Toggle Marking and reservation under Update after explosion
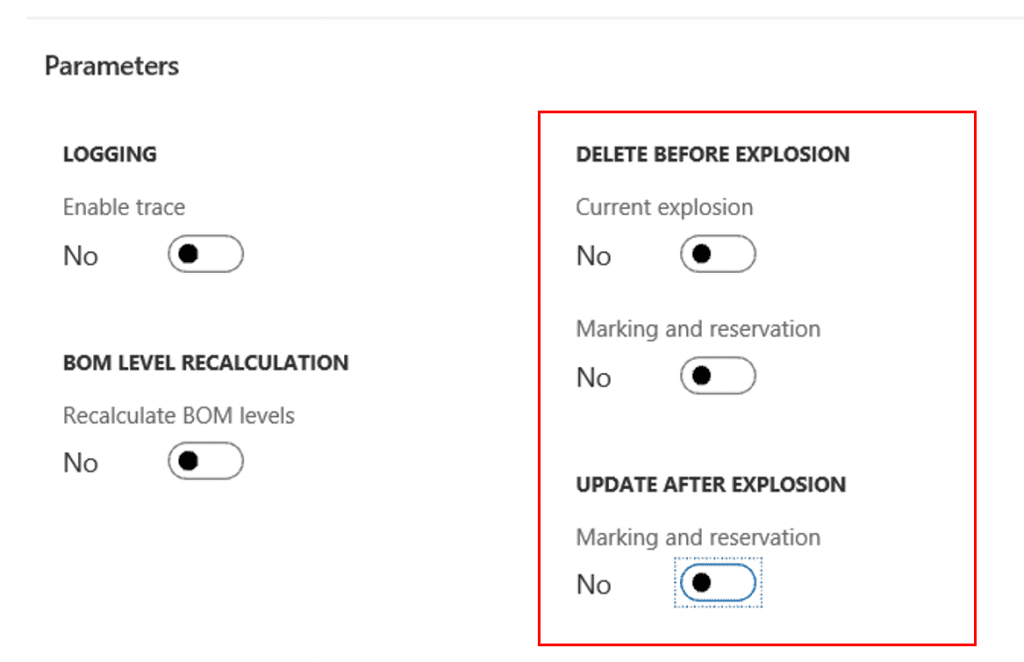Screen dimensions: 1024x662 click(x=718, y=583)
